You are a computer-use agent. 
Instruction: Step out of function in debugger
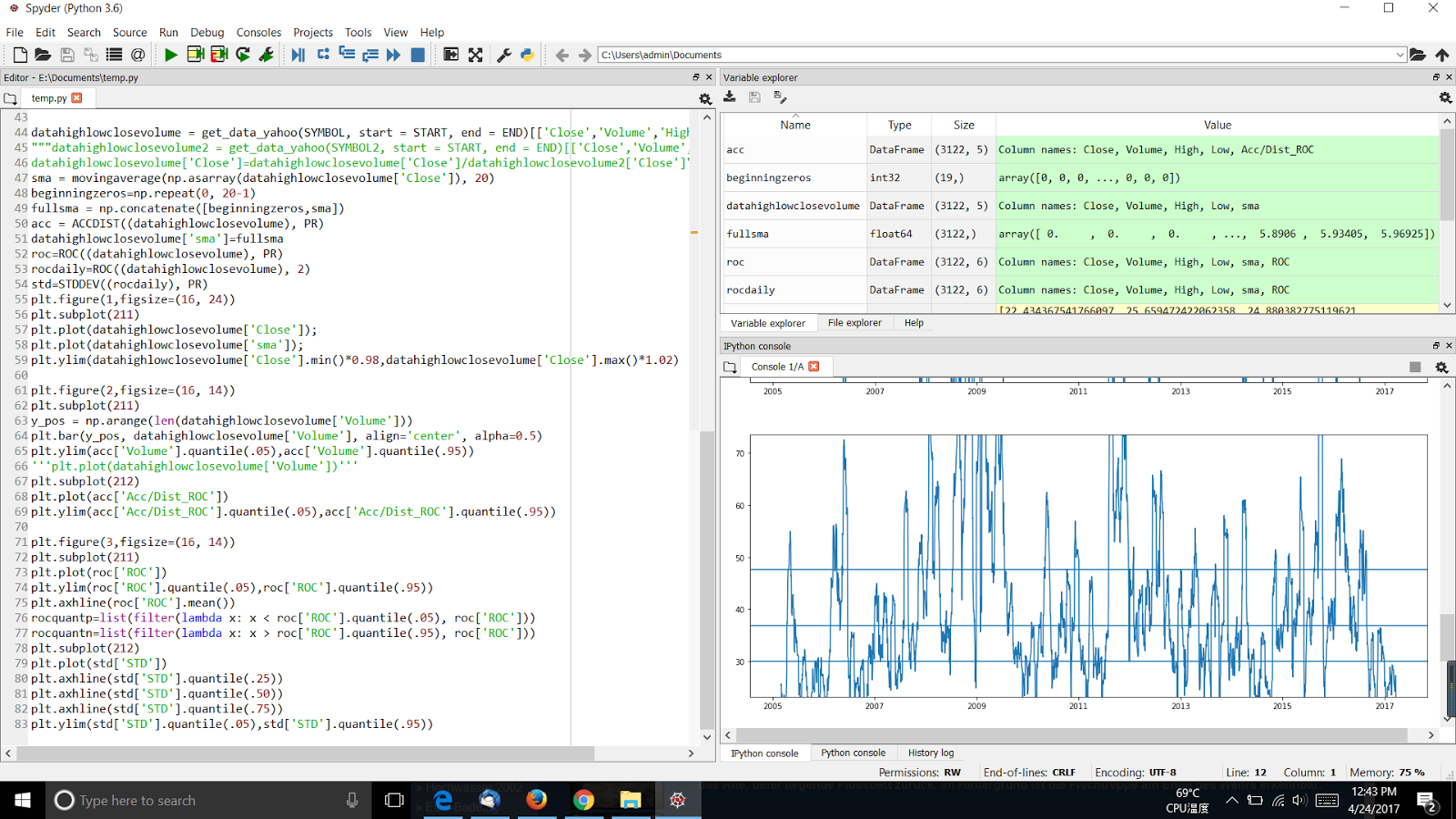[370, 56]
